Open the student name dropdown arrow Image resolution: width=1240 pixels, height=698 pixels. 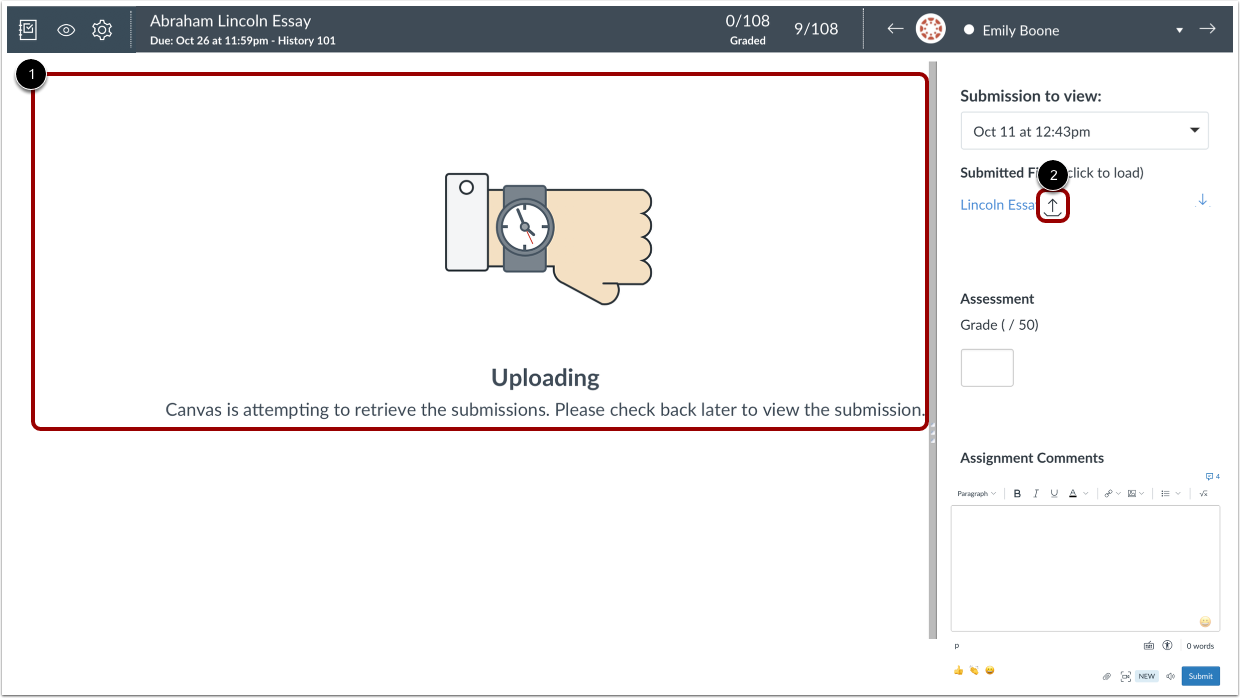tap(1179, 30)
